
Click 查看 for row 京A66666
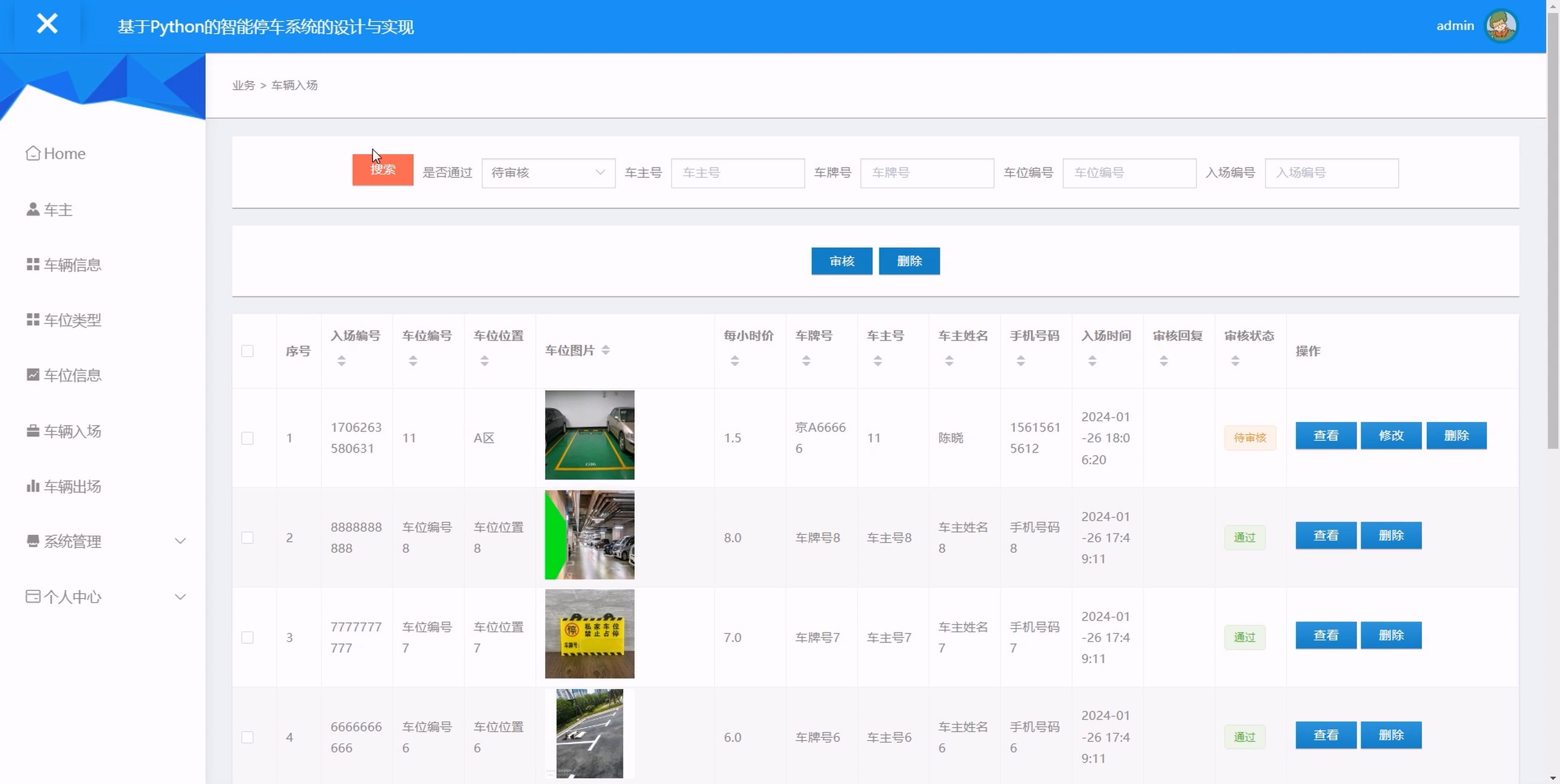(1326, 435)
